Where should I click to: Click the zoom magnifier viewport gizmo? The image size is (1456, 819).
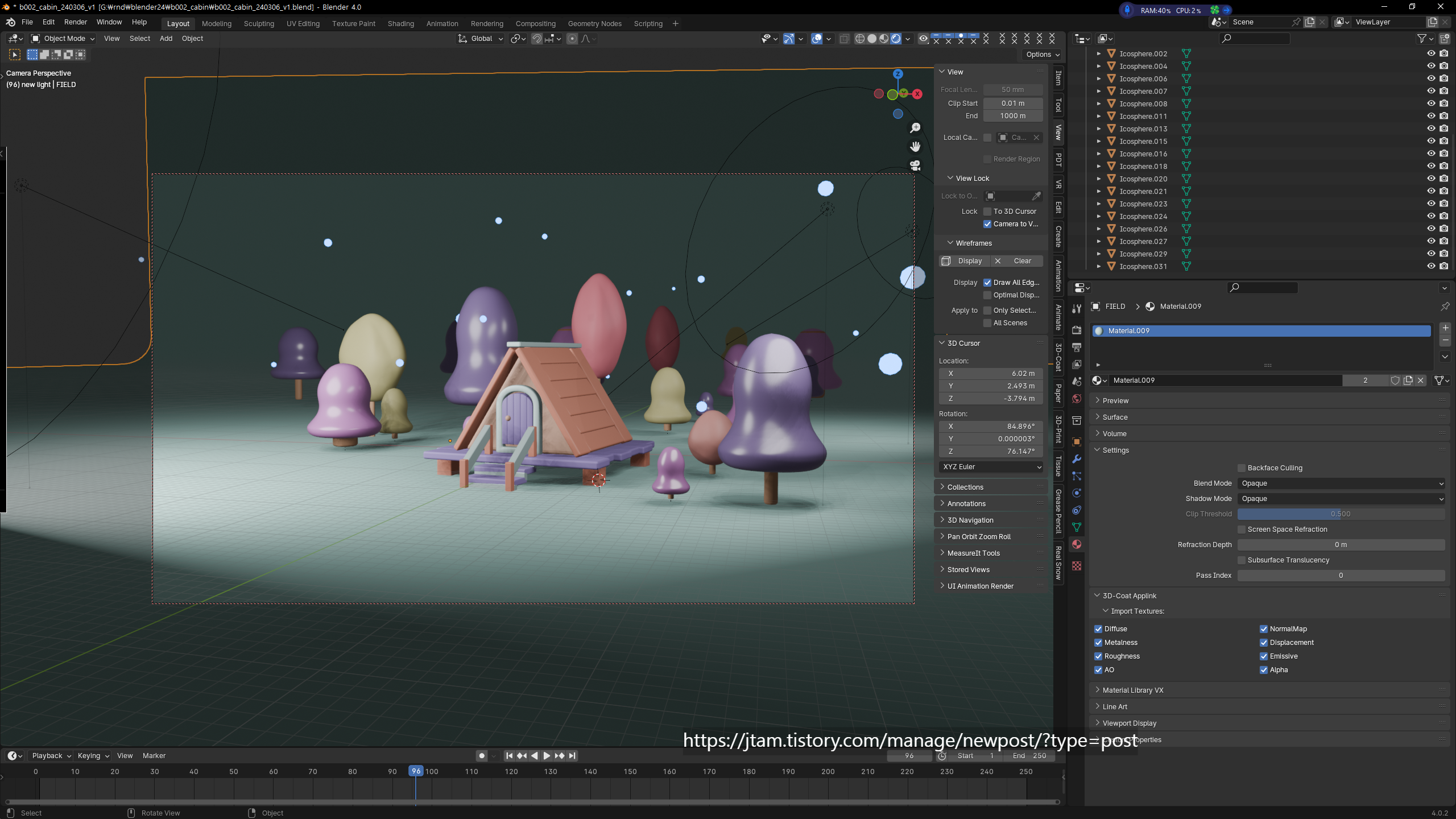915,128
